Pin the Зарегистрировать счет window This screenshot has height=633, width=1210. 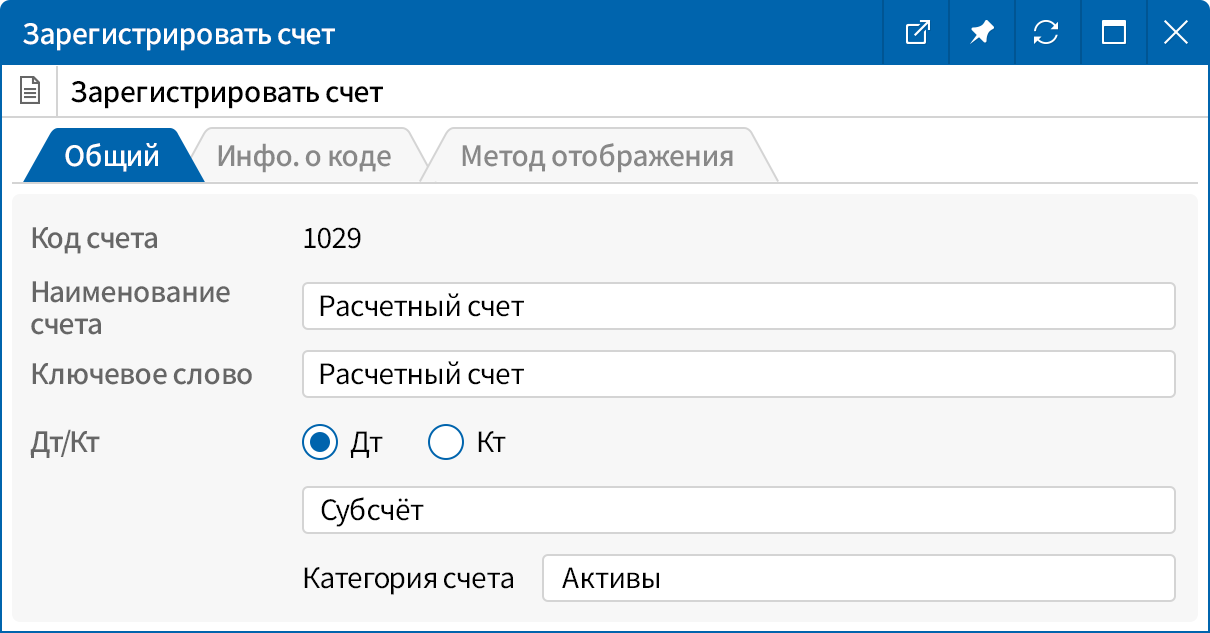point(982,32)
